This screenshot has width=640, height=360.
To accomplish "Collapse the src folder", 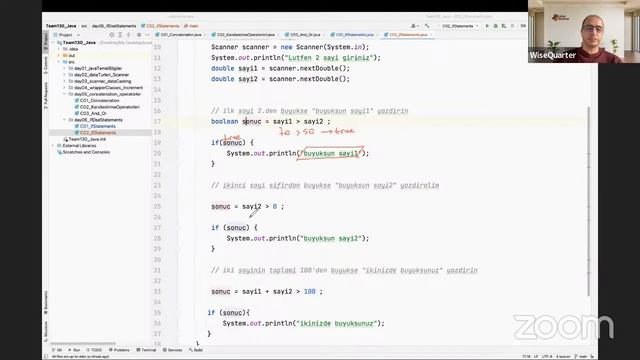I will click(59, 62).
